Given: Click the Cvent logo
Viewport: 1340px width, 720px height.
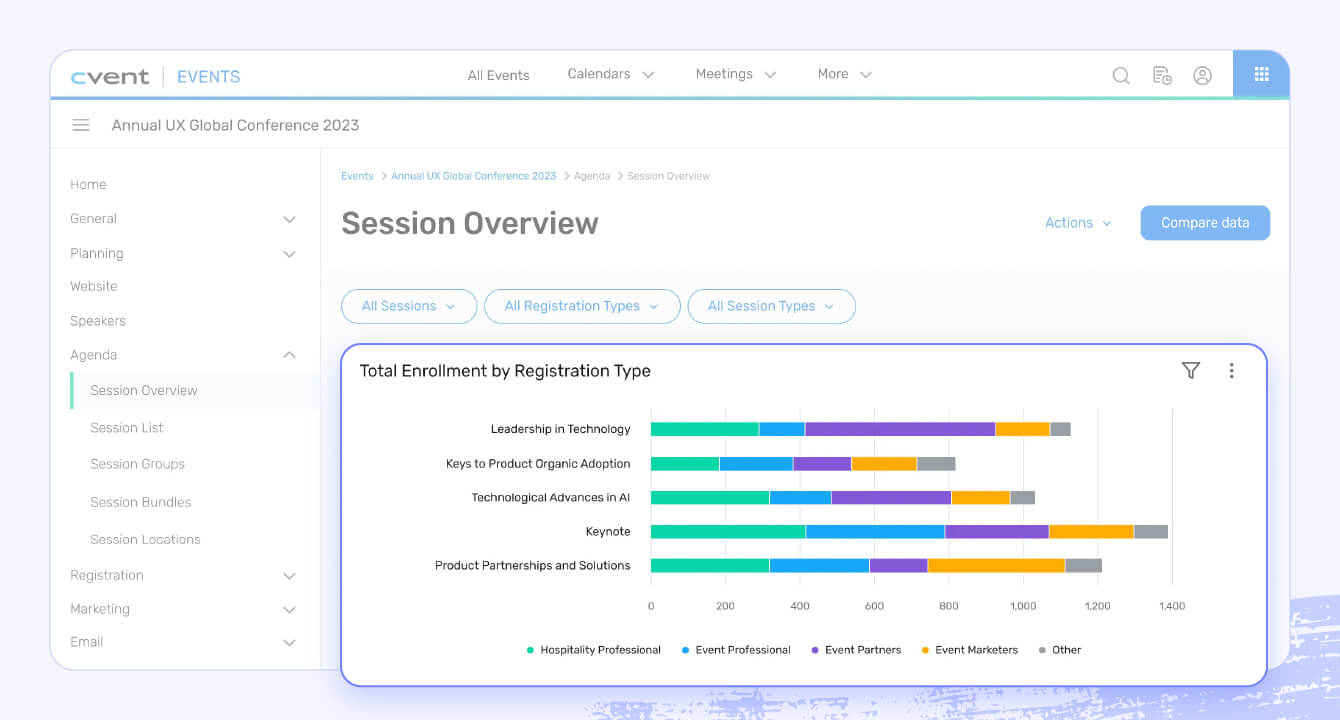Looking at the screenshot, I should [110, 77].
